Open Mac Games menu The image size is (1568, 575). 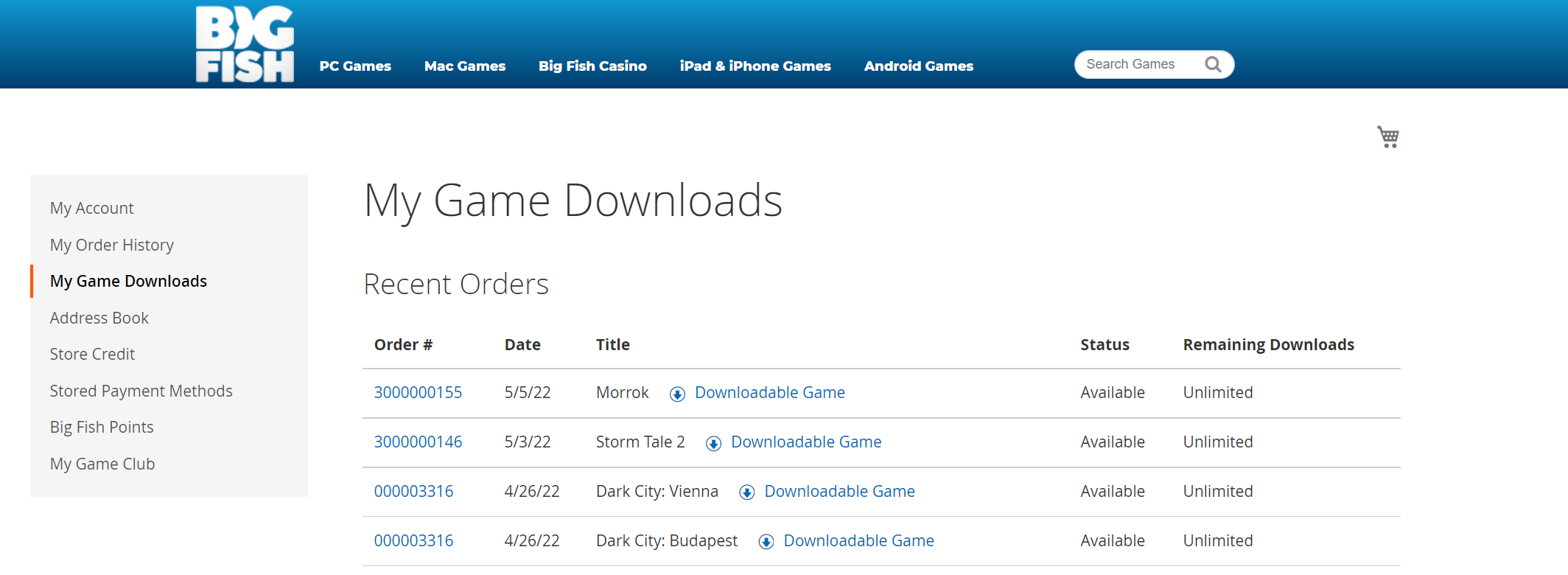[465, 66]
